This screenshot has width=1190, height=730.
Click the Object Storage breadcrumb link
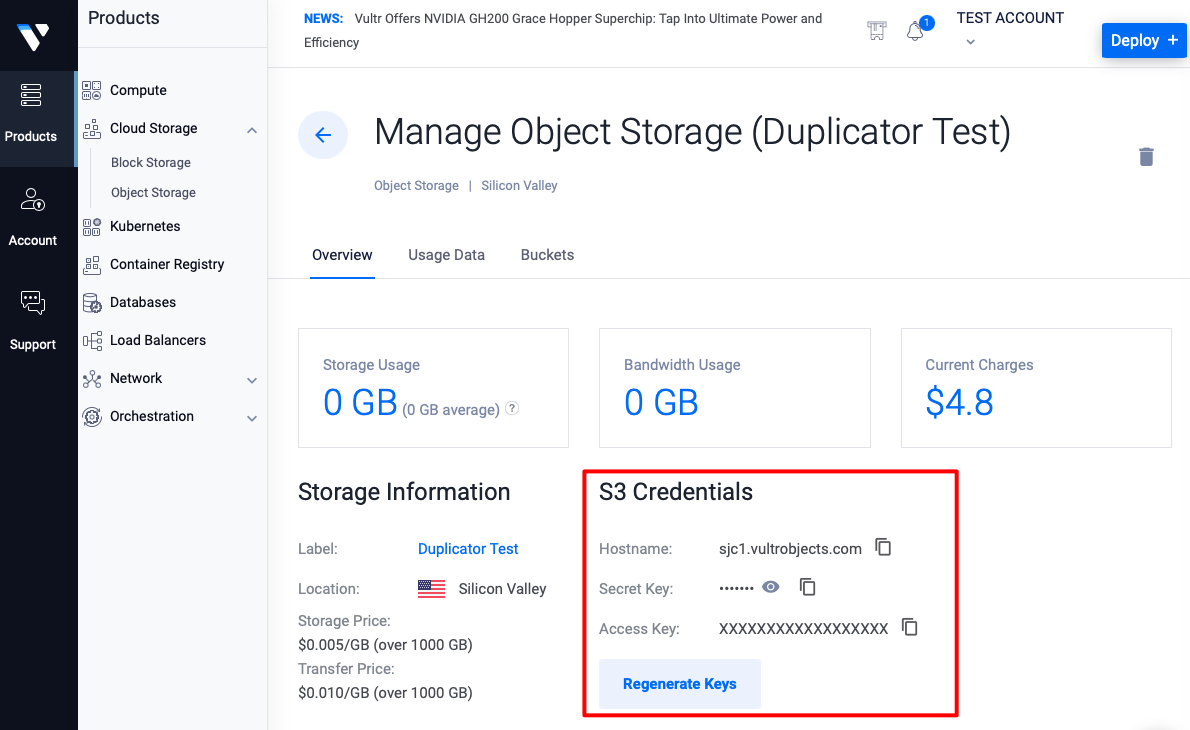(x=416, y=185)
